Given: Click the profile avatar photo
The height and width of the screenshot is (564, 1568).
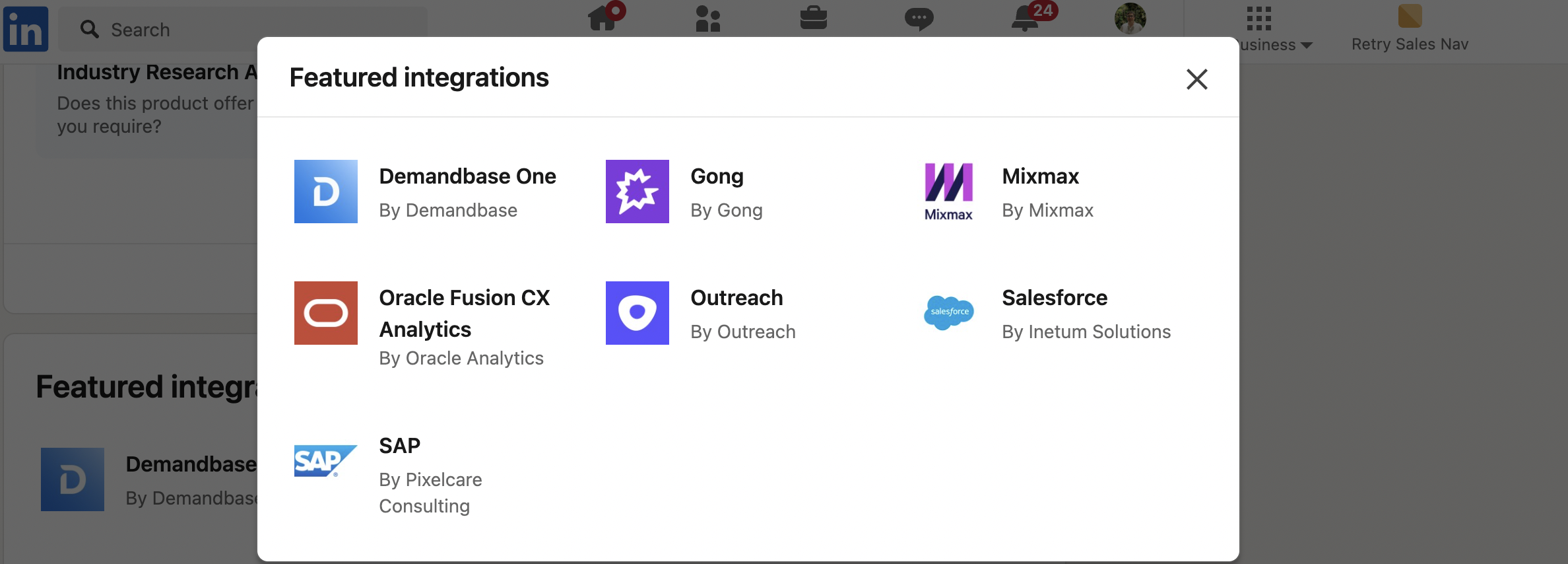Looking at the screenshot, I should pyautogui.click(x=1130, y=18).
